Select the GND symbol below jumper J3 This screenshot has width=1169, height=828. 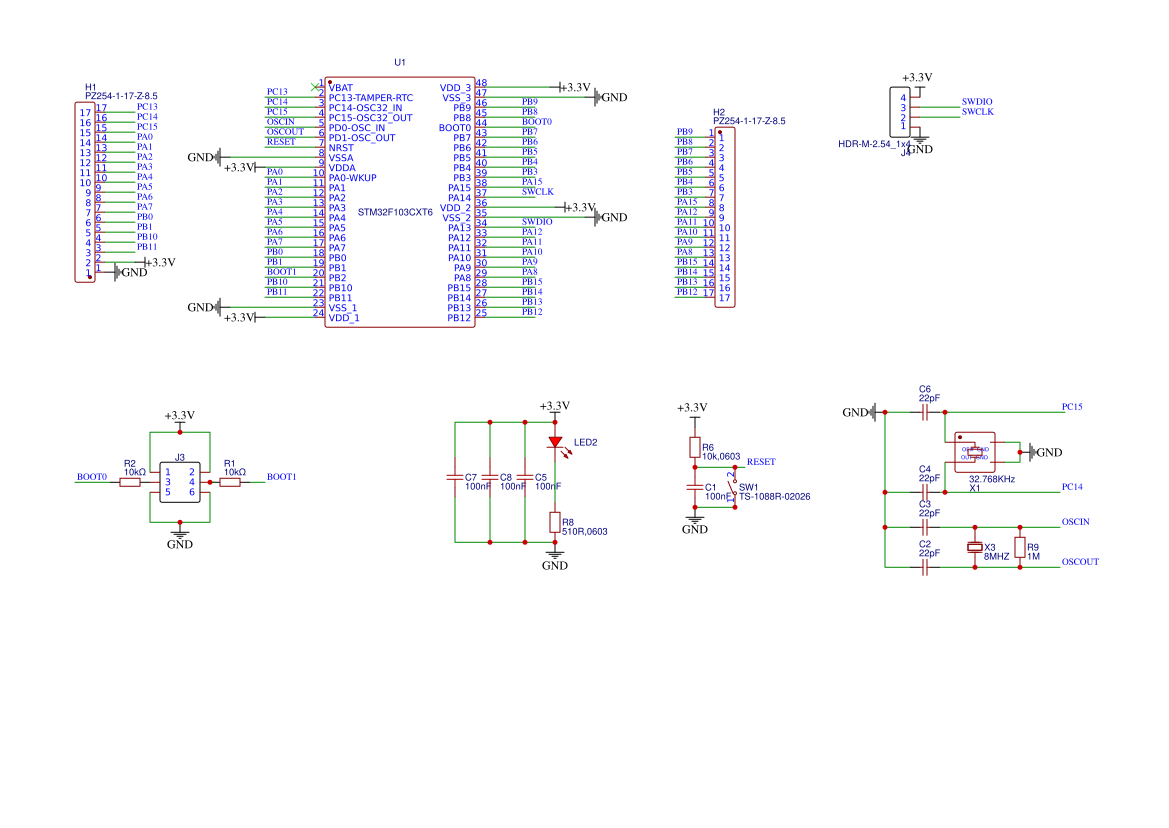[x=180, y=539]
